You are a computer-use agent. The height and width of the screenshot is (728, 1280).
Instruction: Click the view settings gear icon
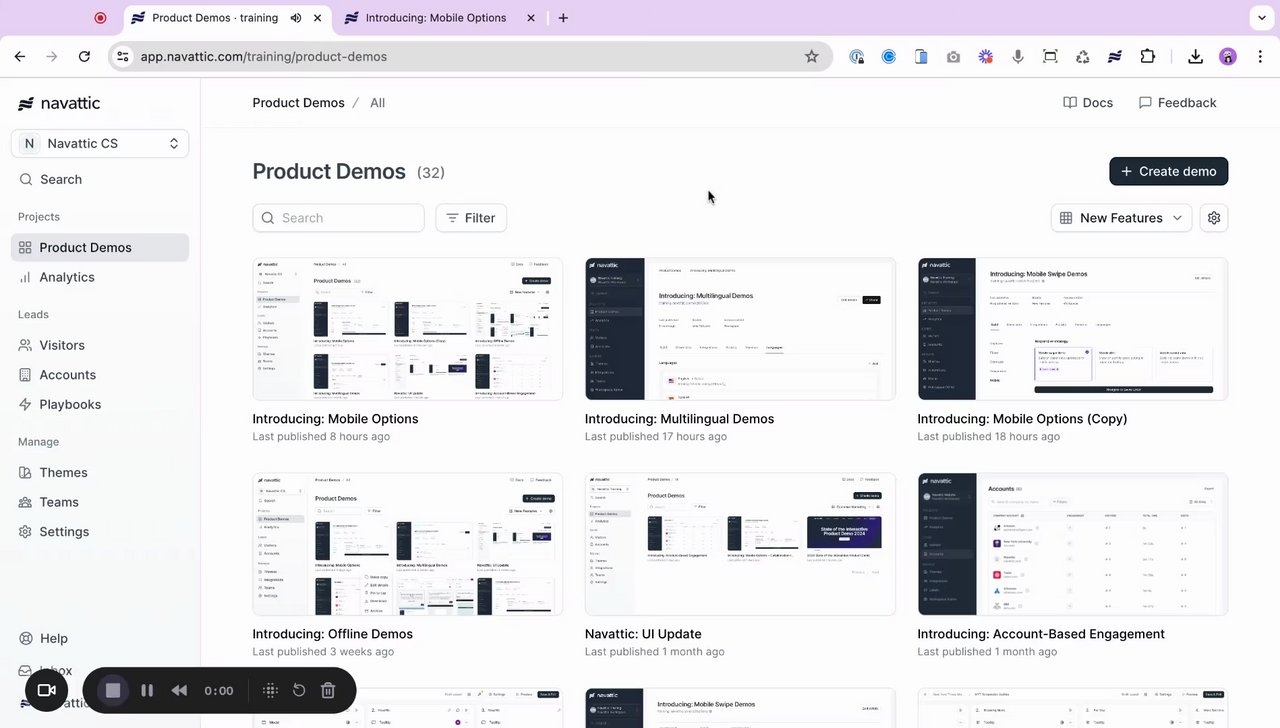pyautogui.click(x=1214, y=218)
